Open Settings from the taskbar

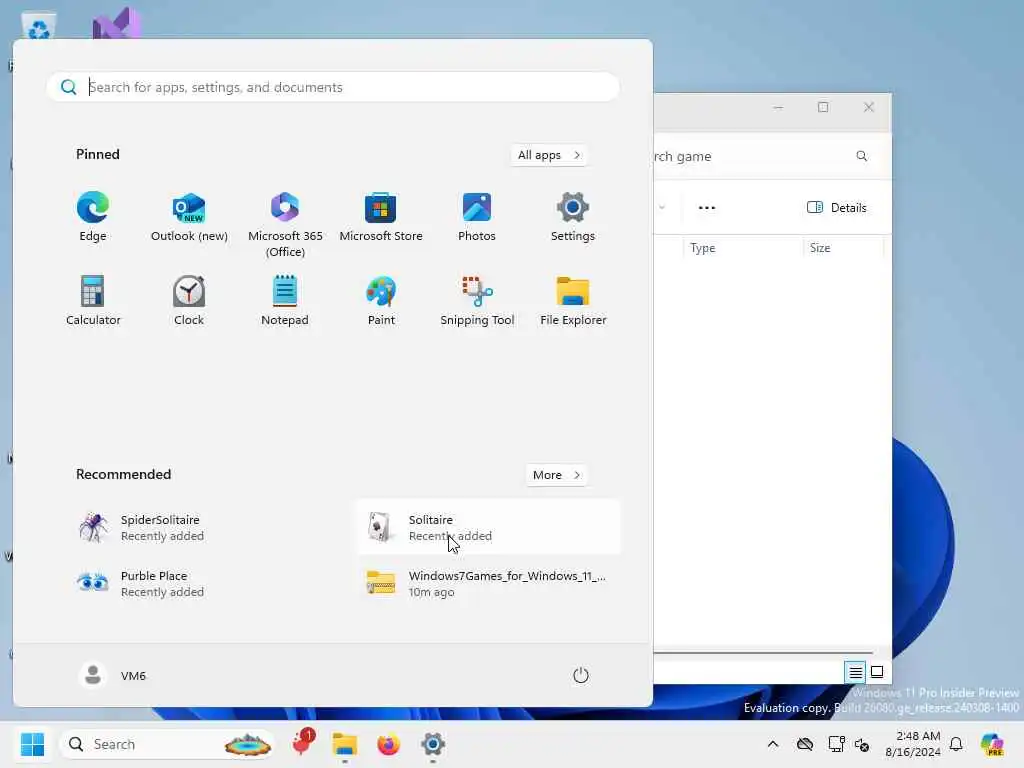pyautogui.click(x=432, y=744)
